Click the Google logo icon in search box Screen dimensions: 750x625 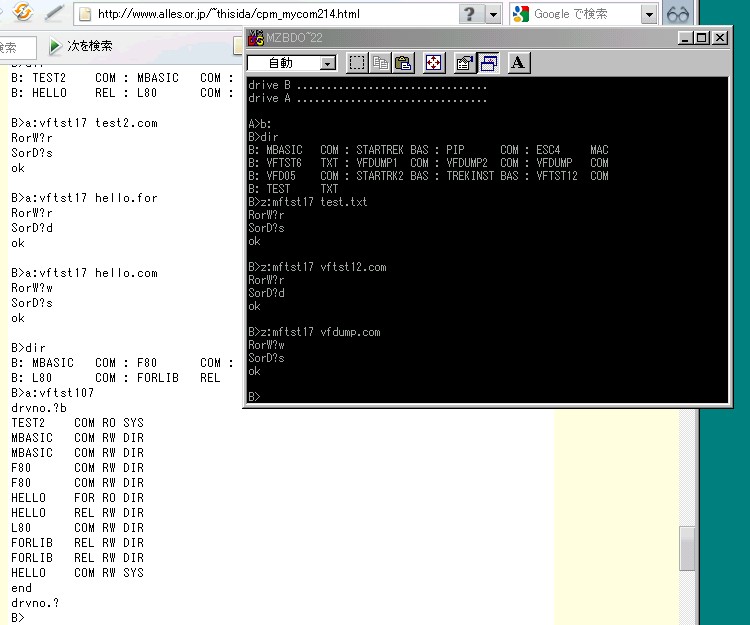click(x=520, y=14)
